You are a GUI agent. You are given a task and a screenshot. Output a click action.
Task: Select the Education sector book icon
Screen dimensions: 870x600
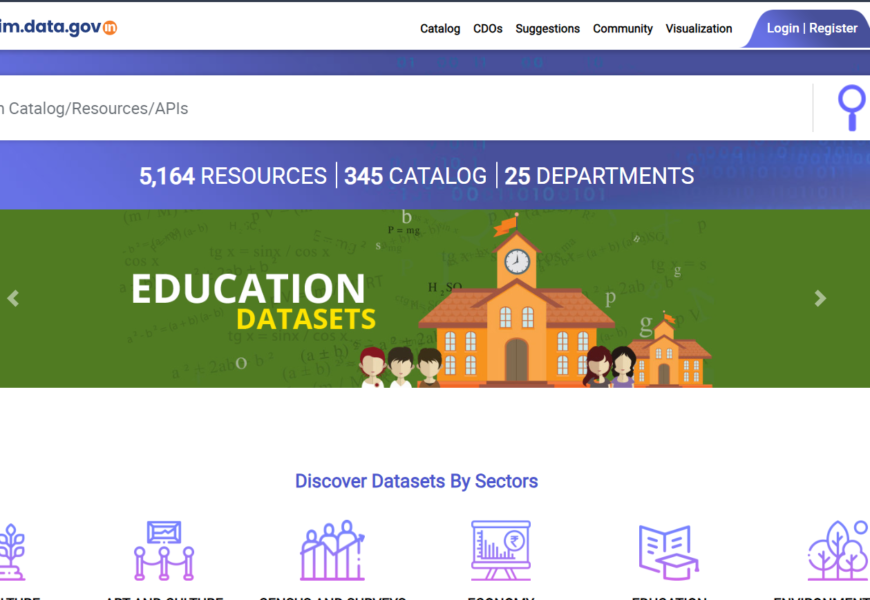pos(668,552)
